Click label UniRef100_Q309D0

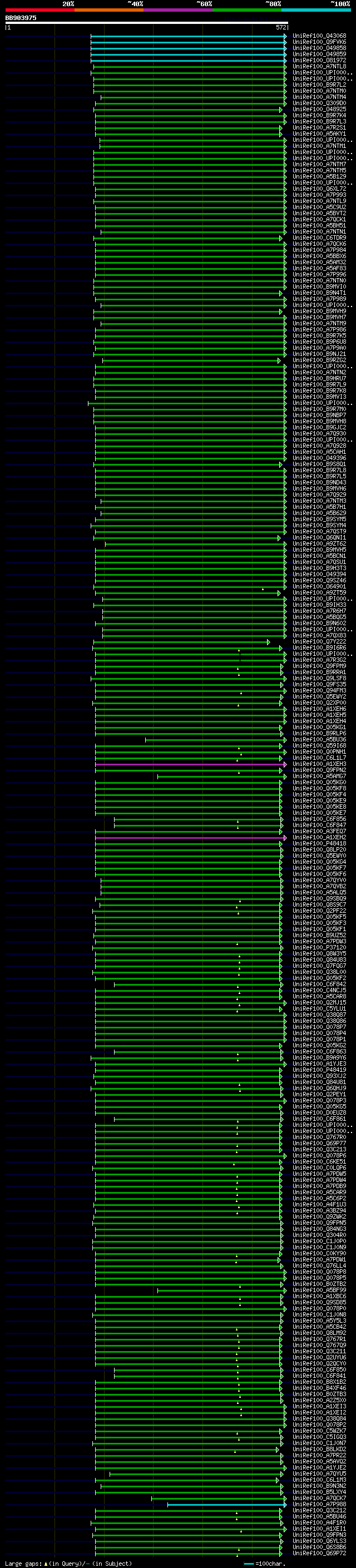tap(319, 103)
